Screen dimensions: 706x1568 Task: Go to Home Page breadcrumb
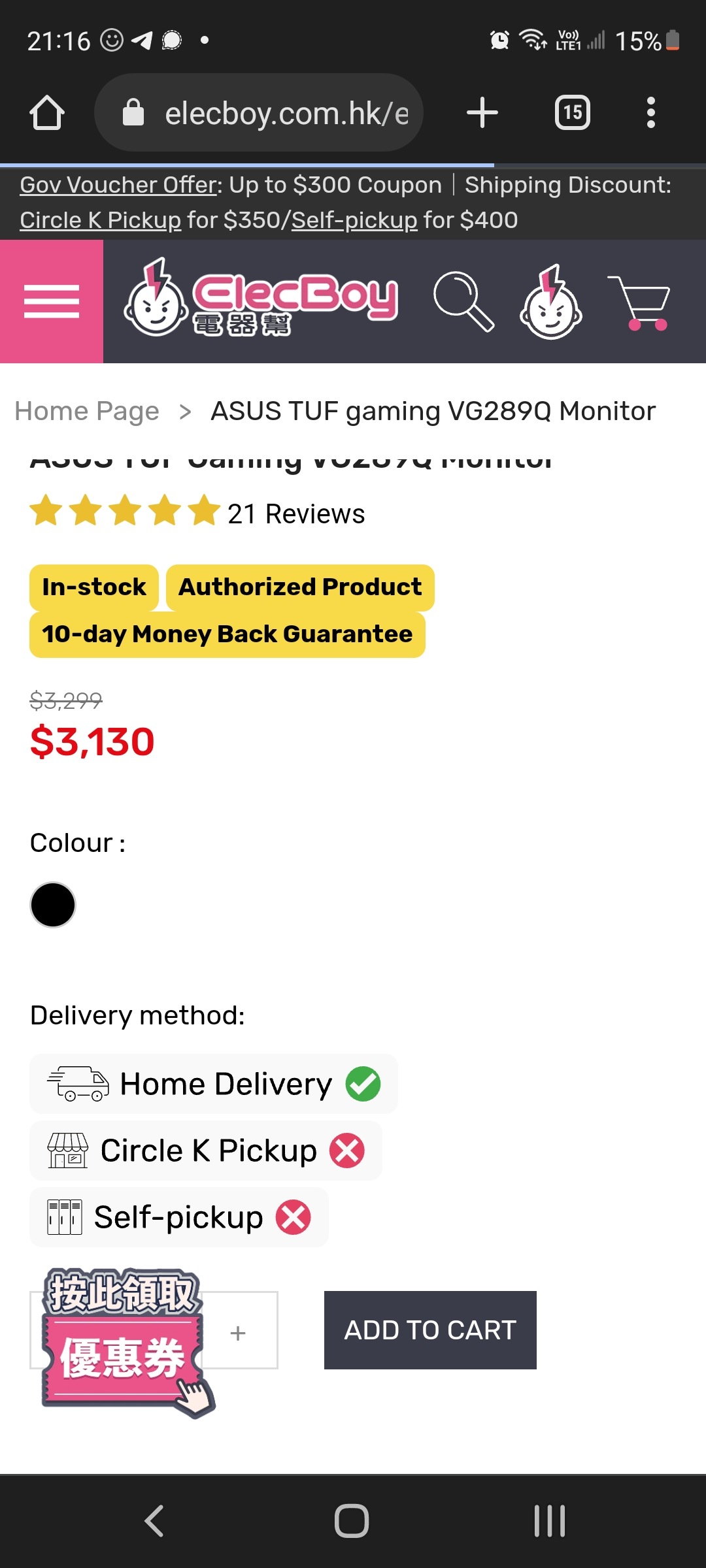coord(87,411)
